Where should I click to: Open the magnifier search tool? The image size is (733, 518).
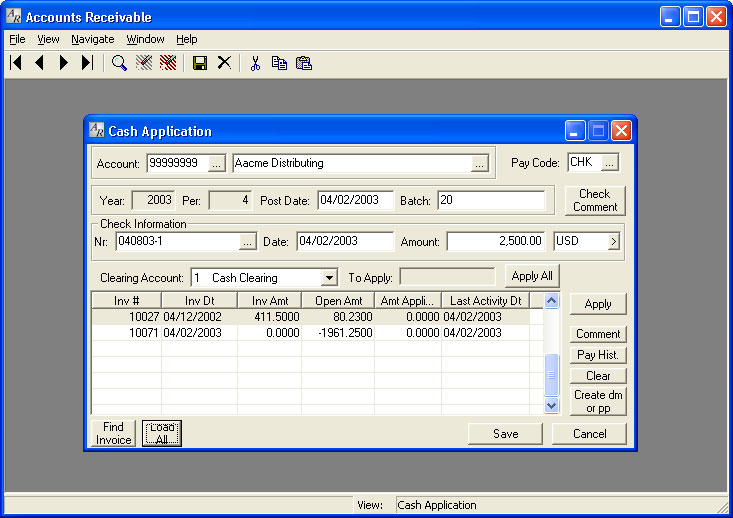[x=119, y=63]
